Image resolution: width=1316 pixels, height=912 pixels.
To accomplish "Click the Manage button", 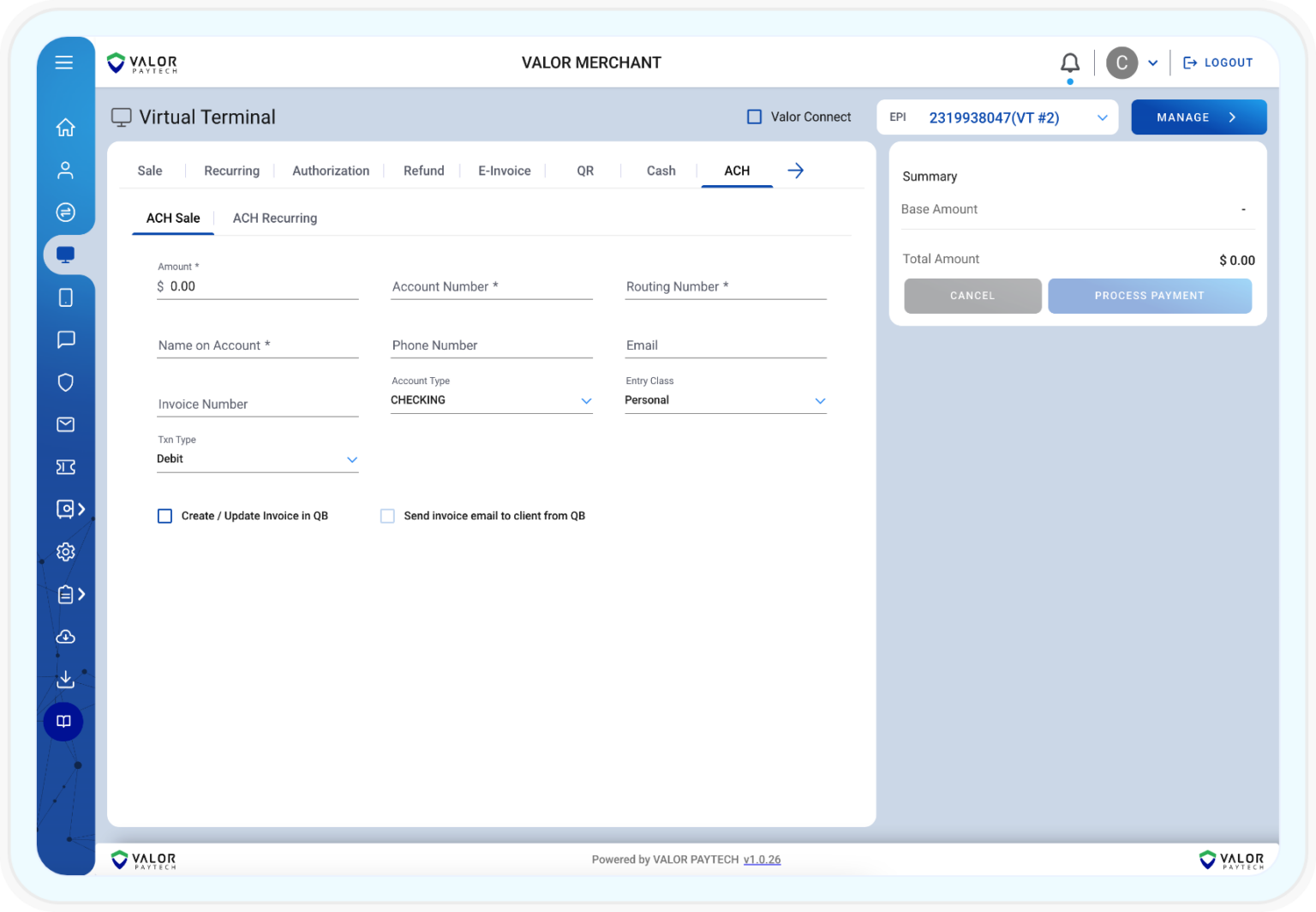I will point(1198,117).
